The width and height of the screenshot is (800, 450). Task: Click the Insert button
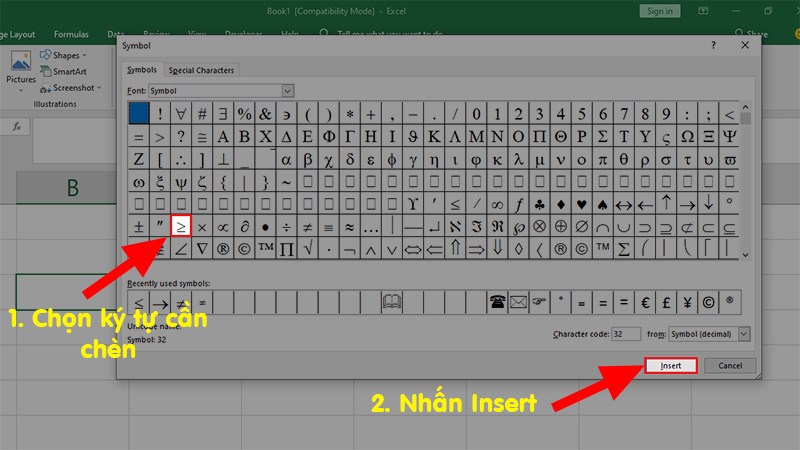[670, 365]
